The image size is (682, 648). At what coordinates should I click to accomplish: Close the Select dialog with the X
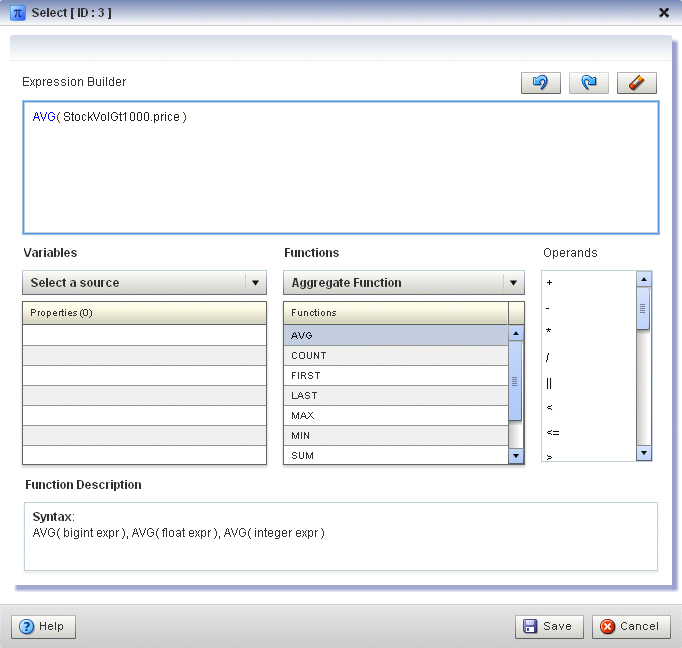(x=664, y=13)
